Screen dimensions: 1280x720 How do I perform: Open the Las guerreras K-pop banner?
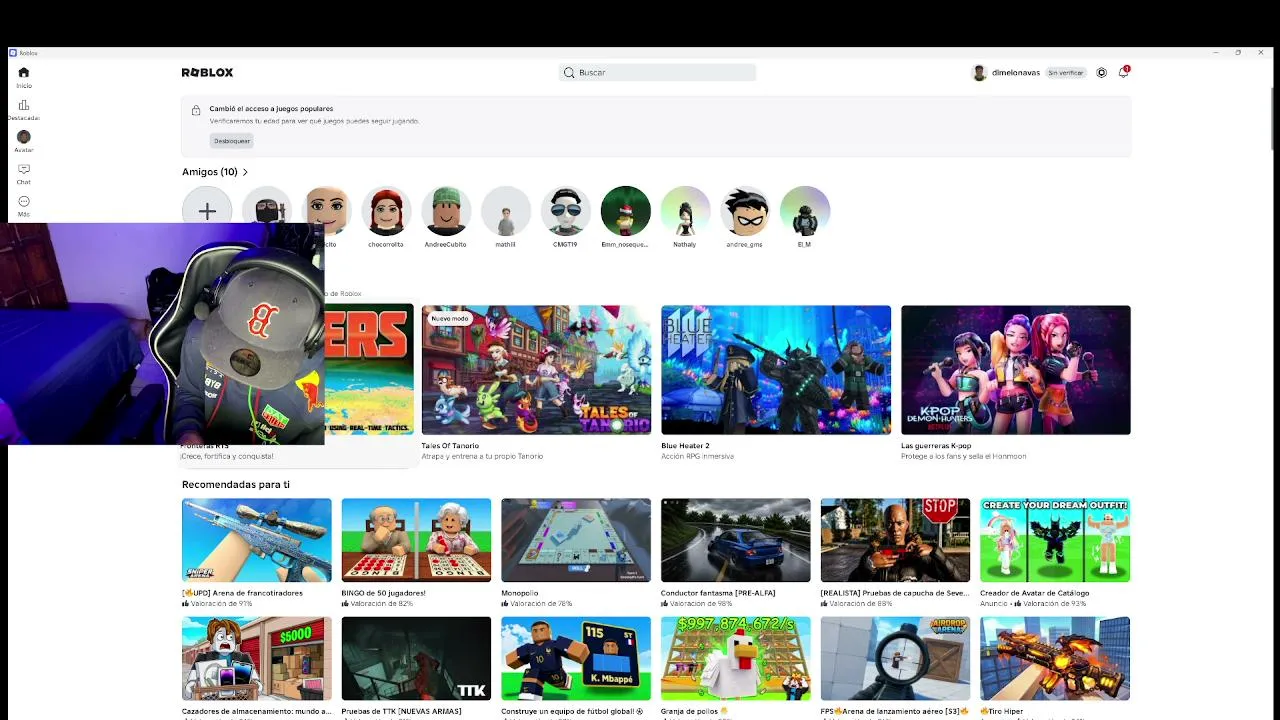click(x=1016, y=370)
